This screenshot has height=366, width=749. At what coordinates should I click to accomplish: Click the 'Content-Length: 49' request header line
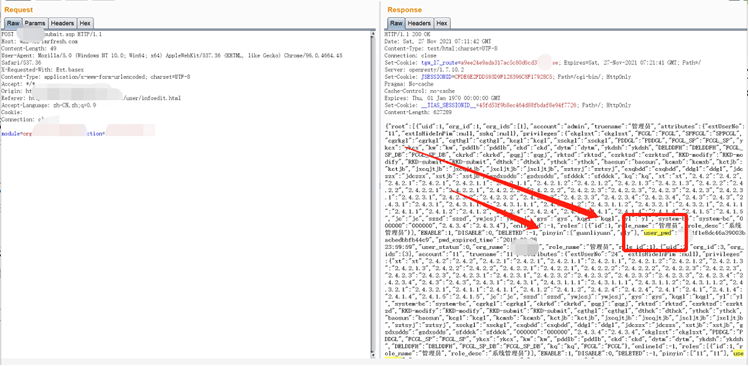click(29, 48)
